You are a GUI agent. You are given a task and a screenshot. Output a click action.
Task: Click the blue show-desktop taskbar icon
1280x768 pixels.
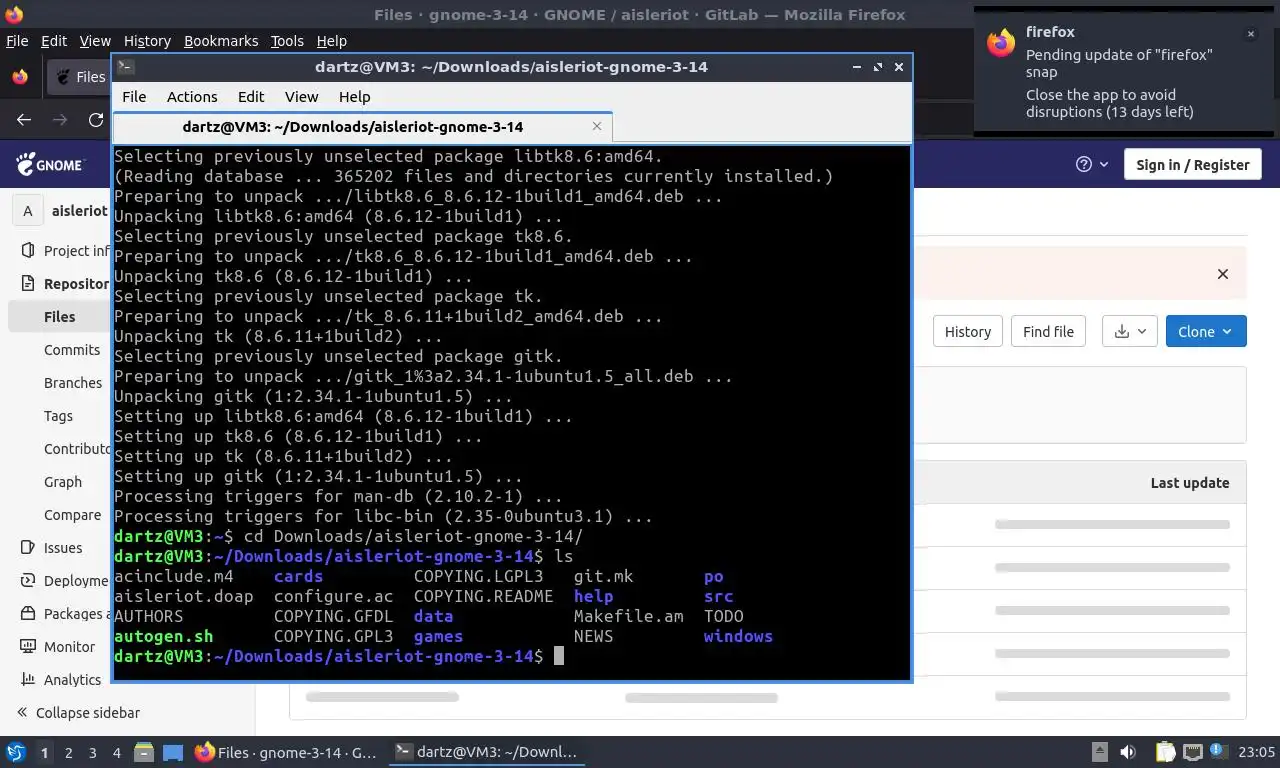(173, 752)
